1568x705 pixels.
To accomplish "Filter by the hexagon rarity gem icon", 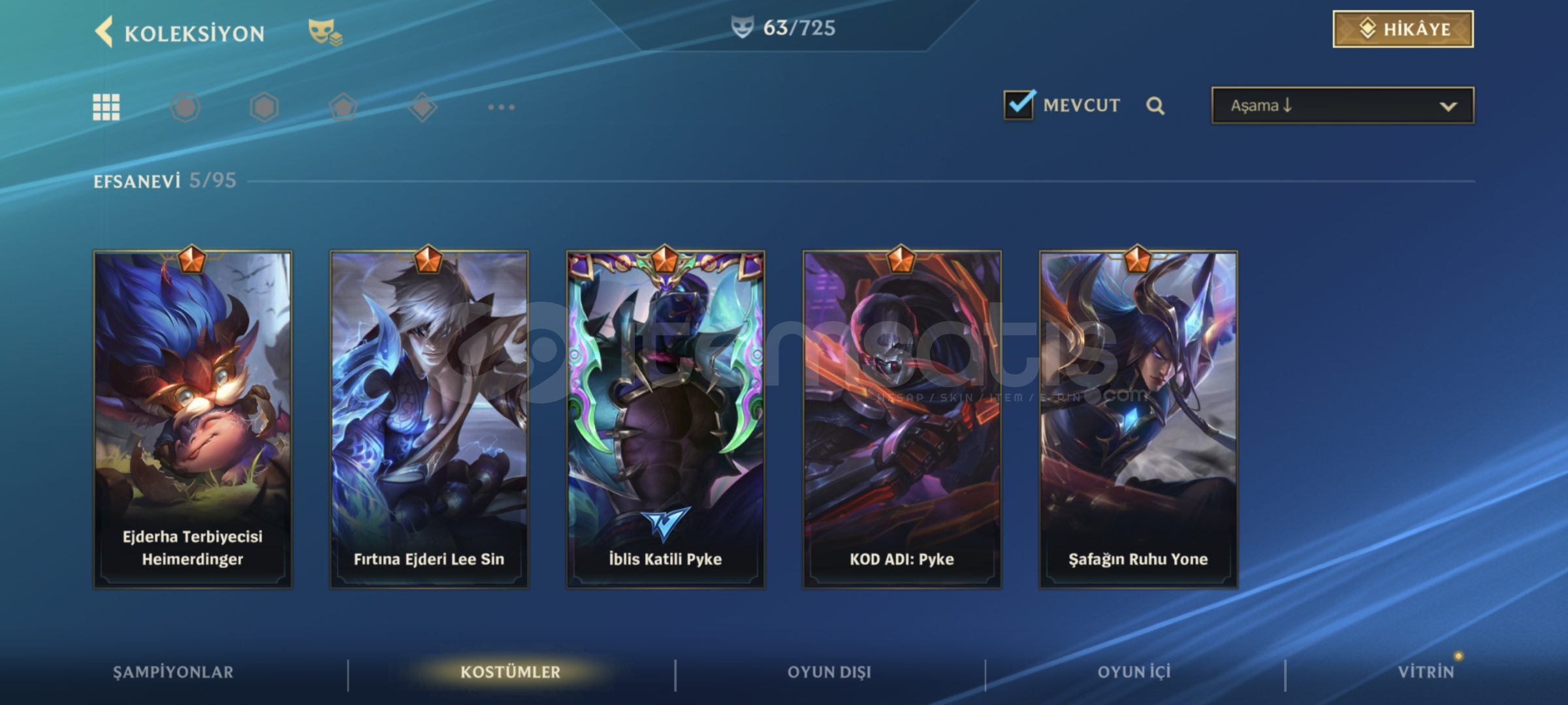I will tap(264, 107).
